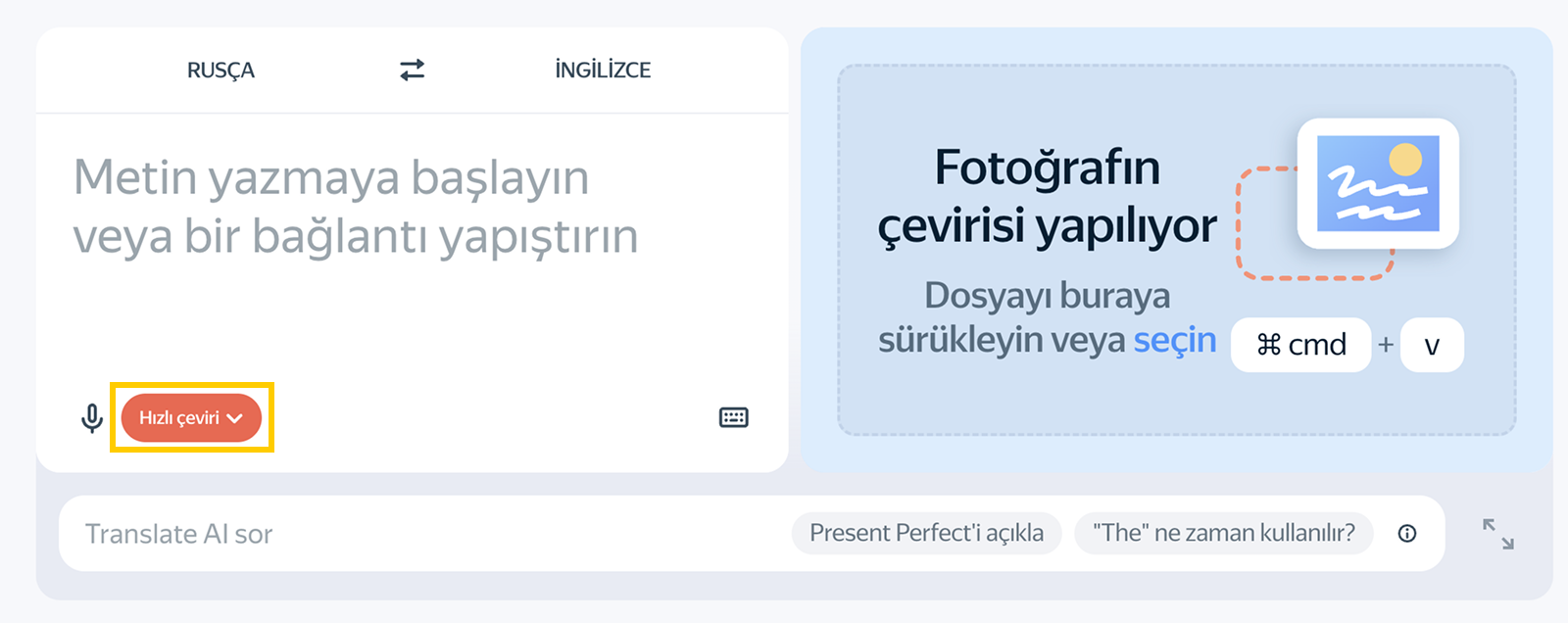This screenshot has width=1568, height=623.
Task: Click the swap languages arrows icon
Action: pyautogui.click(x=412, y=70)
